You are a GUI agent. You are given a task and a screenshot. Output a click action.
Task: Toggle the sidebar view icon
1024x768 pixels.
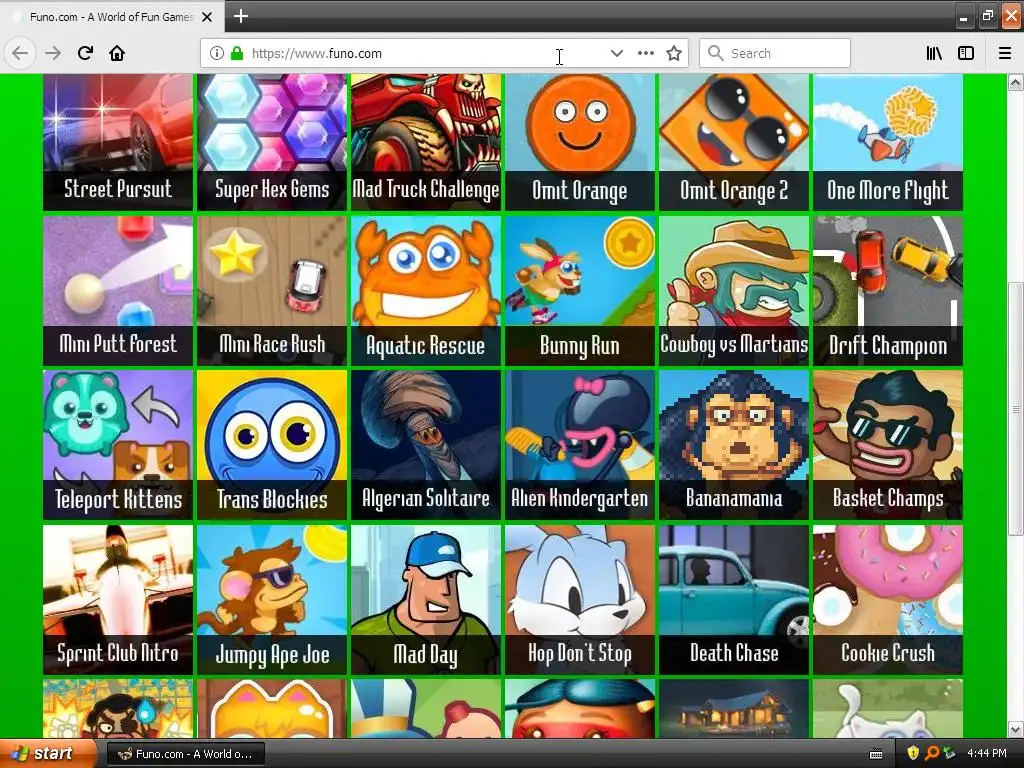[x=966, y=54]
